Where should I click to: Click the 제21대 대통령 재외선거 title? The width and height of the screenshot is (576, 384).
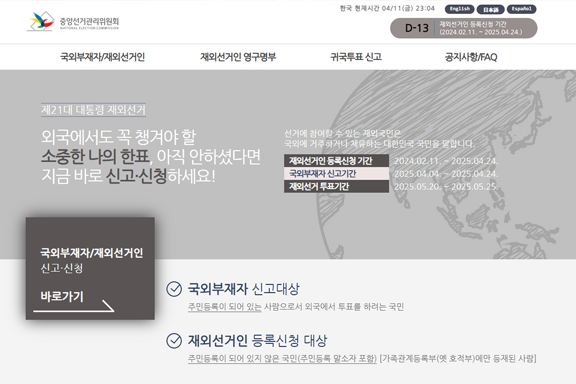(x=93, y=110)
